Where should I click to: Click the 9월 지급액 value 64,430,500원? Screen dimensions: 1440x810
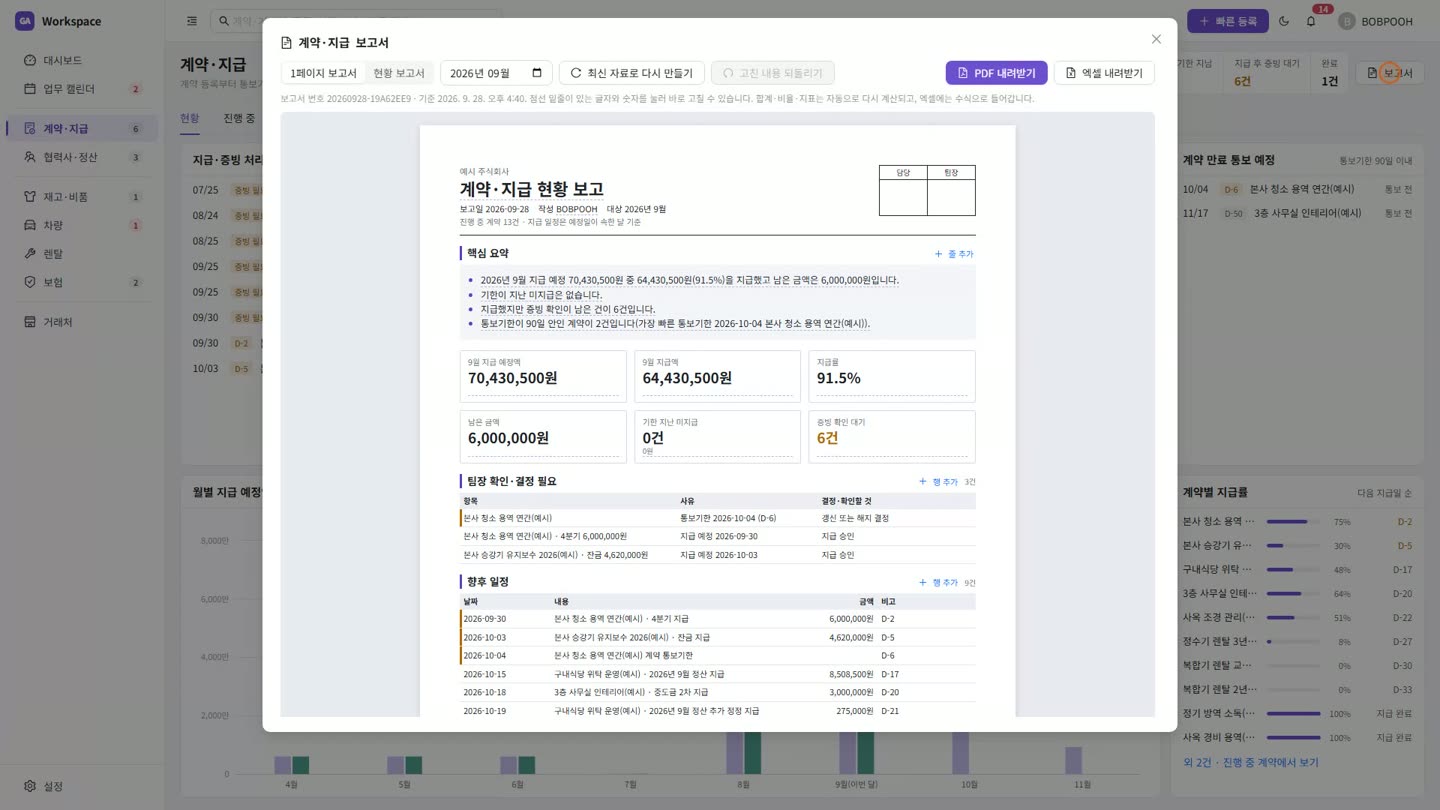687,378
